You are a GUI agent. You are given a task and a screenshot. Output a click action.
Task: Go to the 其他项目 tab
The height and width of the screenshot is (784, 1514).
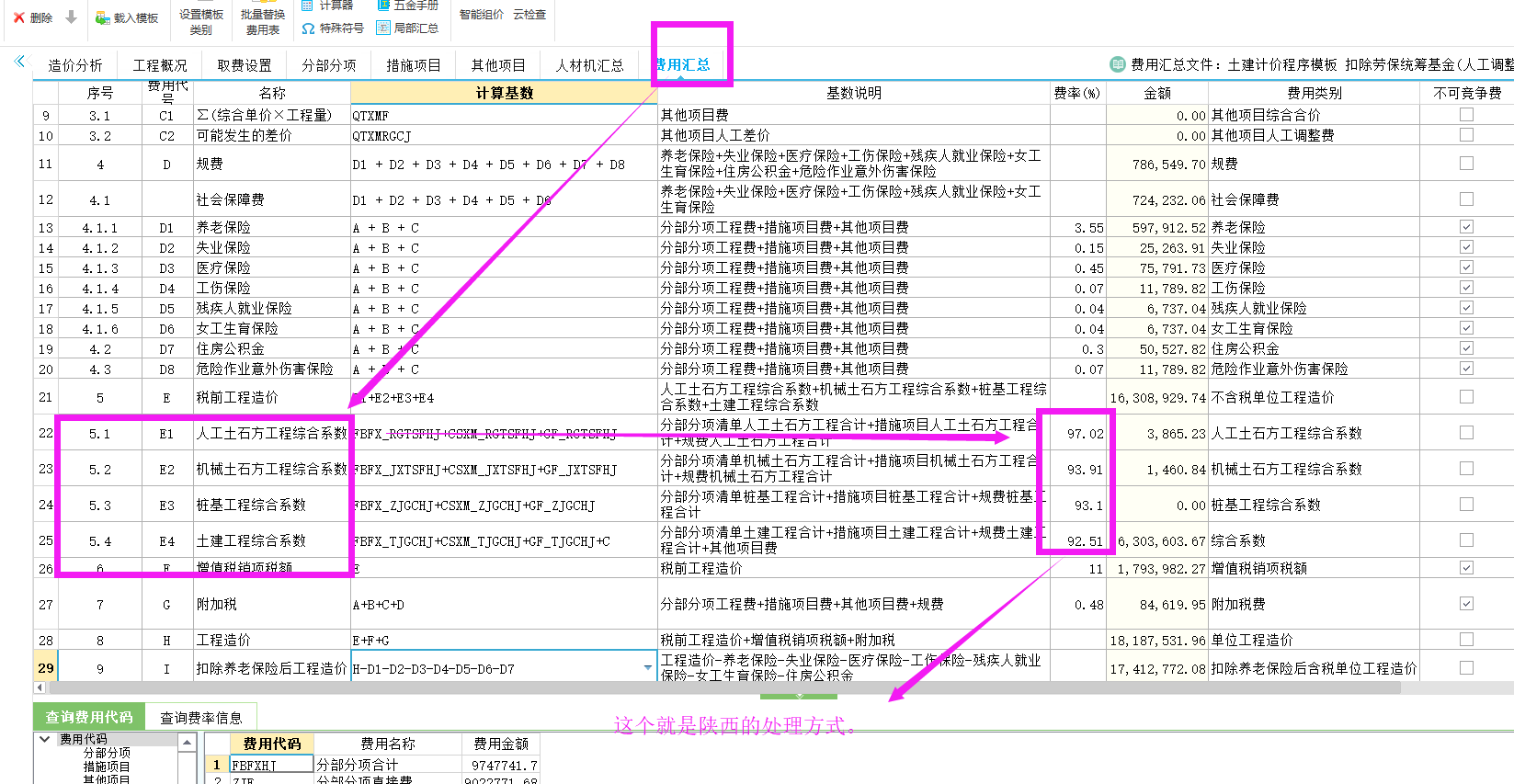pyautogui.click(x=498, y=65)
